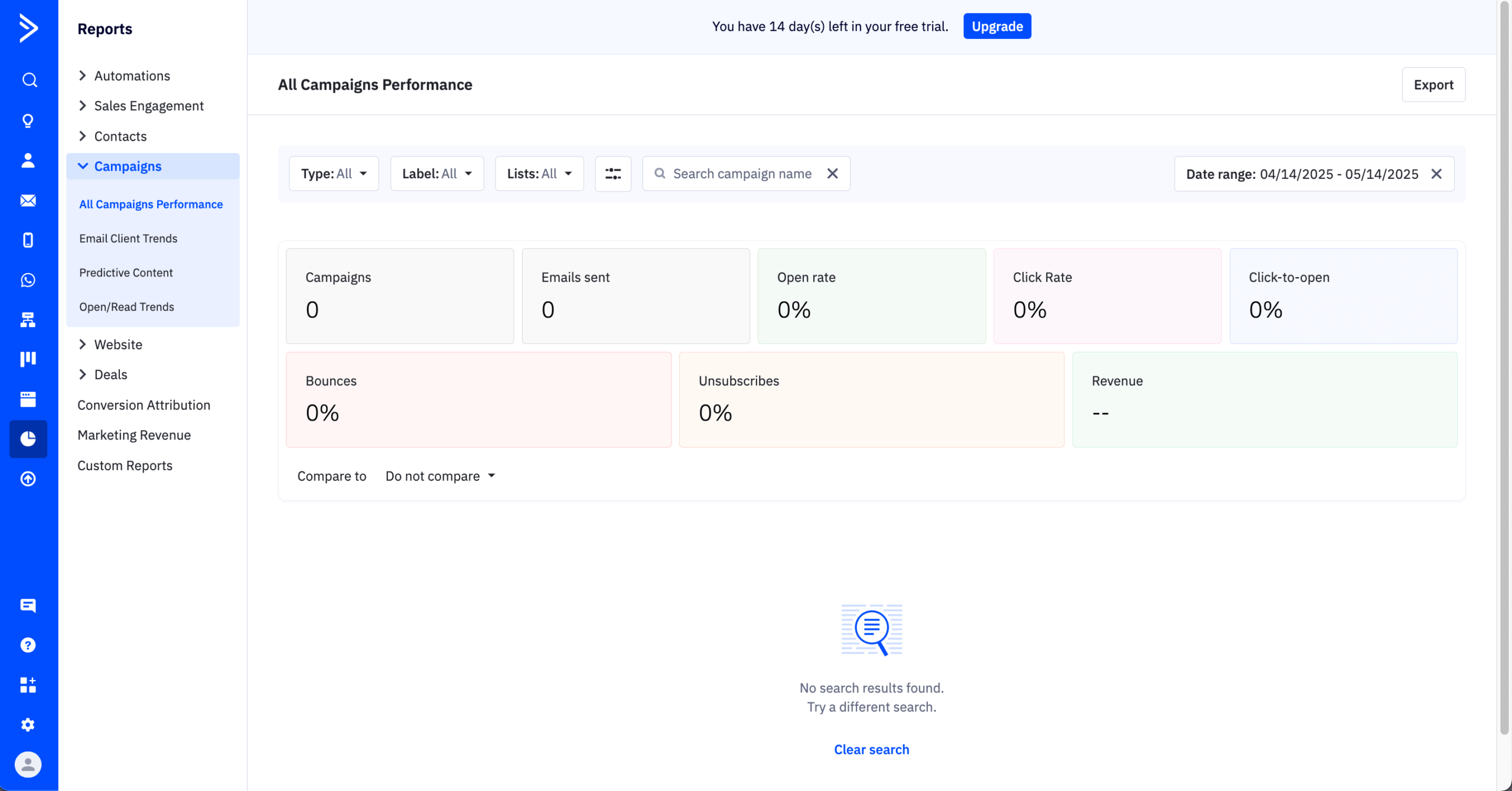Image resolution: width=1512 pixels, height=791 pixels.
Task: Open the lightbulb ideas icon
Action: (28, 121)
